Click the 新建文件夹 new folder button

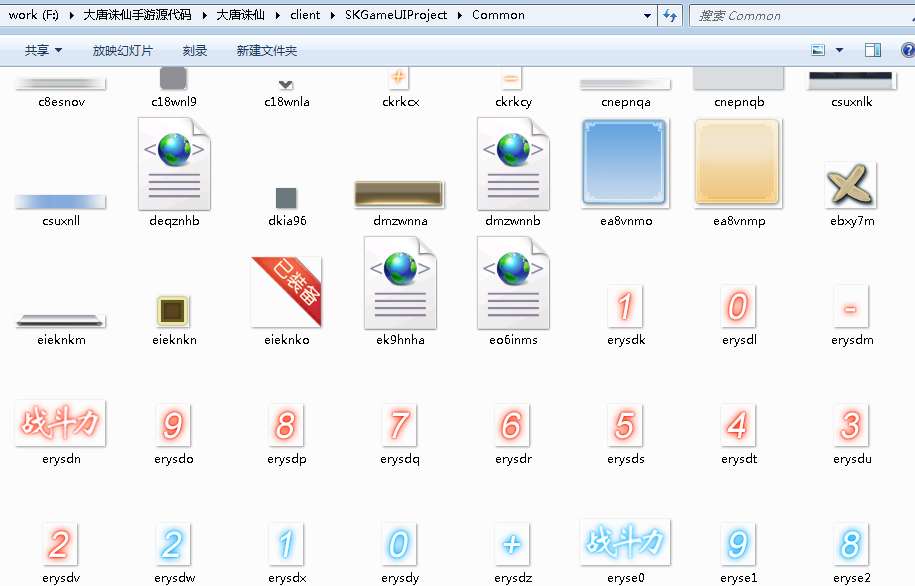pos(266,50)
